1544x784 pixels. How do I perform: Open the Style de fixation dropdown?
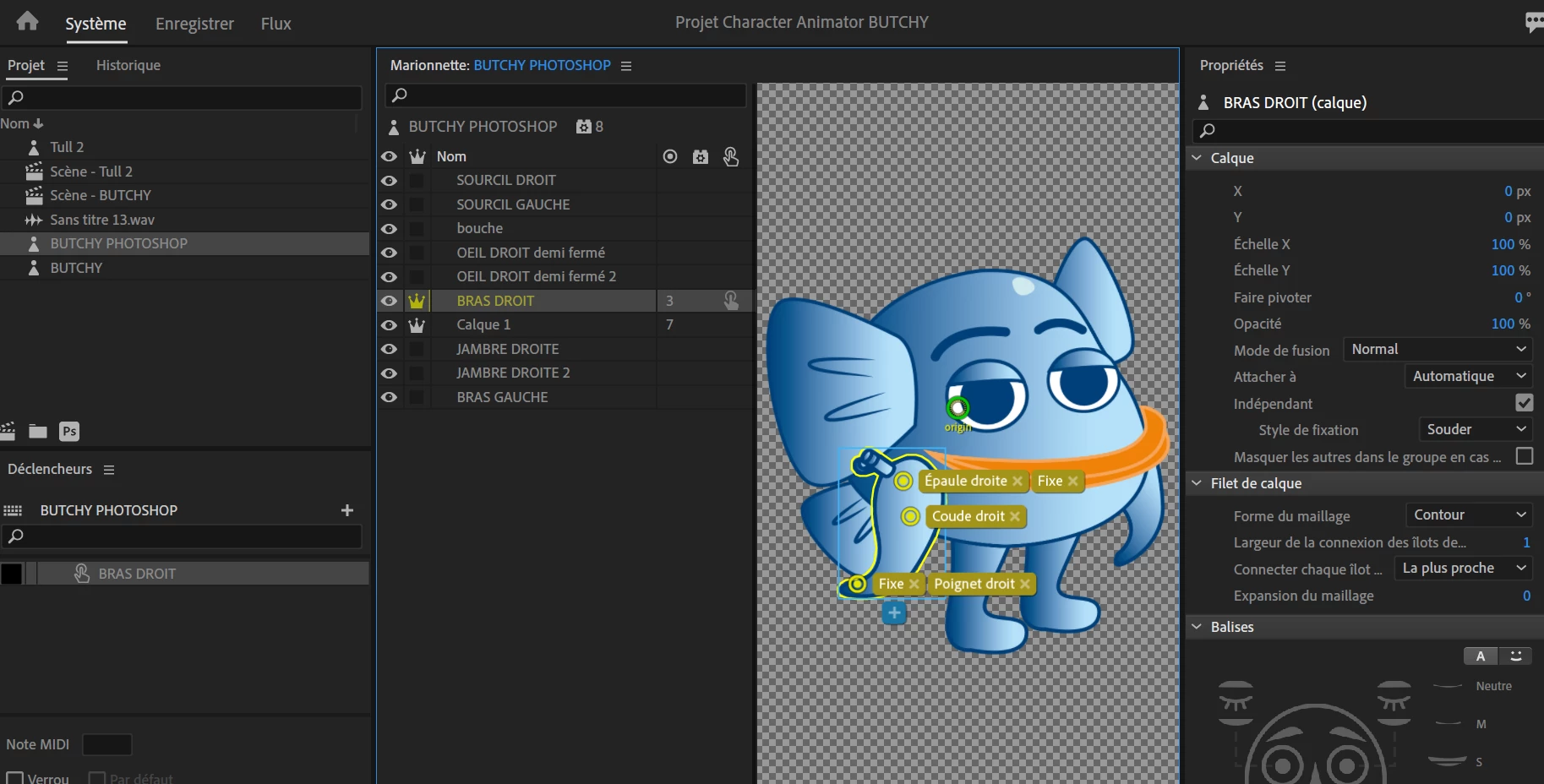[x=1476, y=430]
